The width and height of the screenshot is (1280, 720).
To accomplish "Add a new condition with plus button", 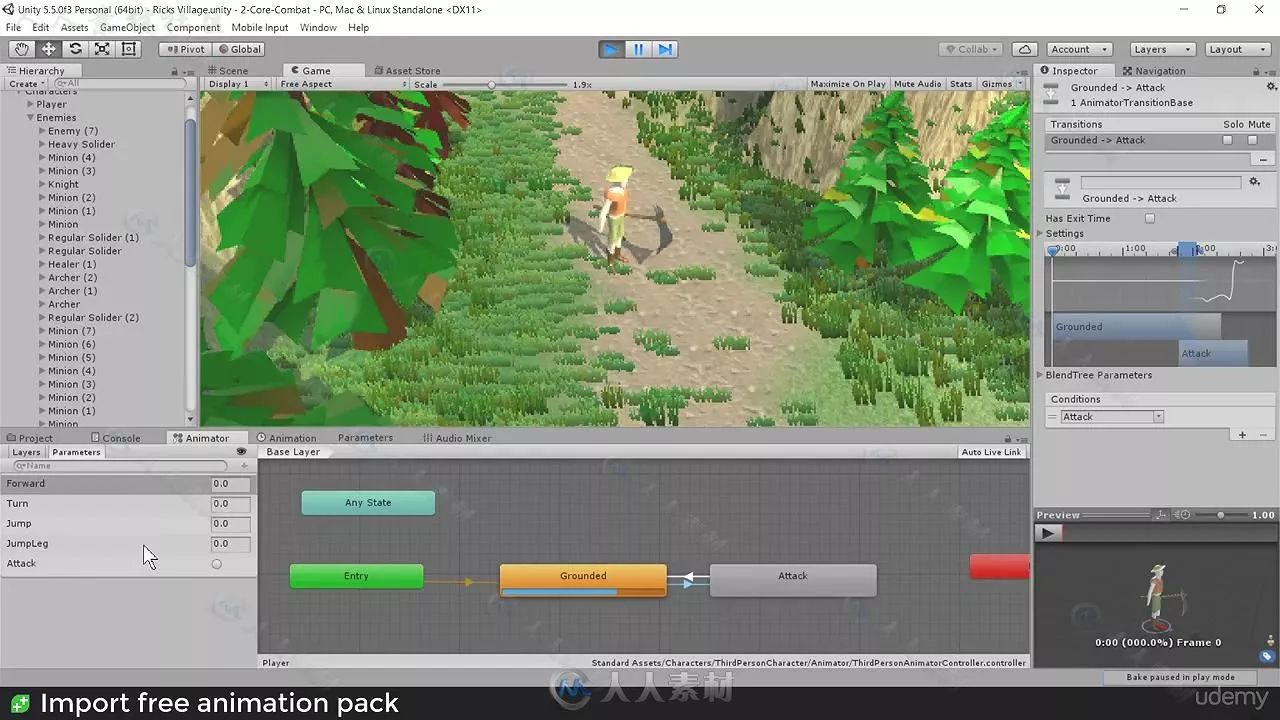I will click(x=1243, y=435).
